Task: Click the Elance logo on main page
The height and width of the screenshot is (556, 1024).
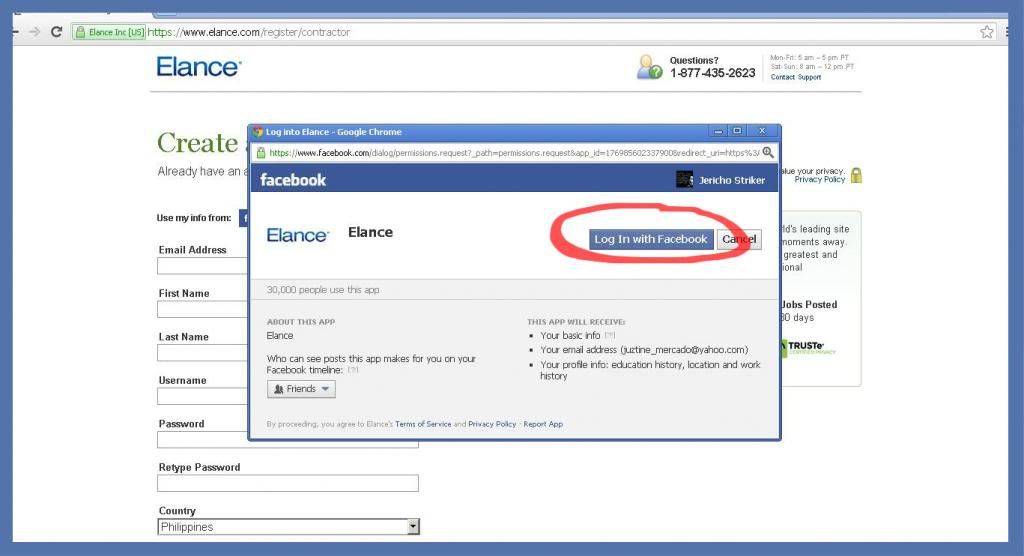Action: pyautogui.click(x=199, y=67)
